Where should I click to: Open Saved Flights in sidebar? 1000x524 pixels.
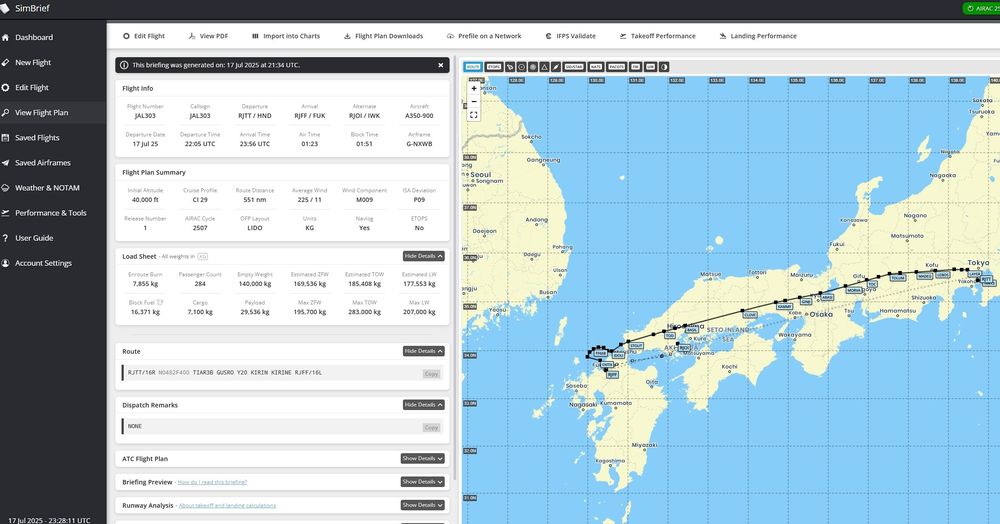click(x=37, y=138)
